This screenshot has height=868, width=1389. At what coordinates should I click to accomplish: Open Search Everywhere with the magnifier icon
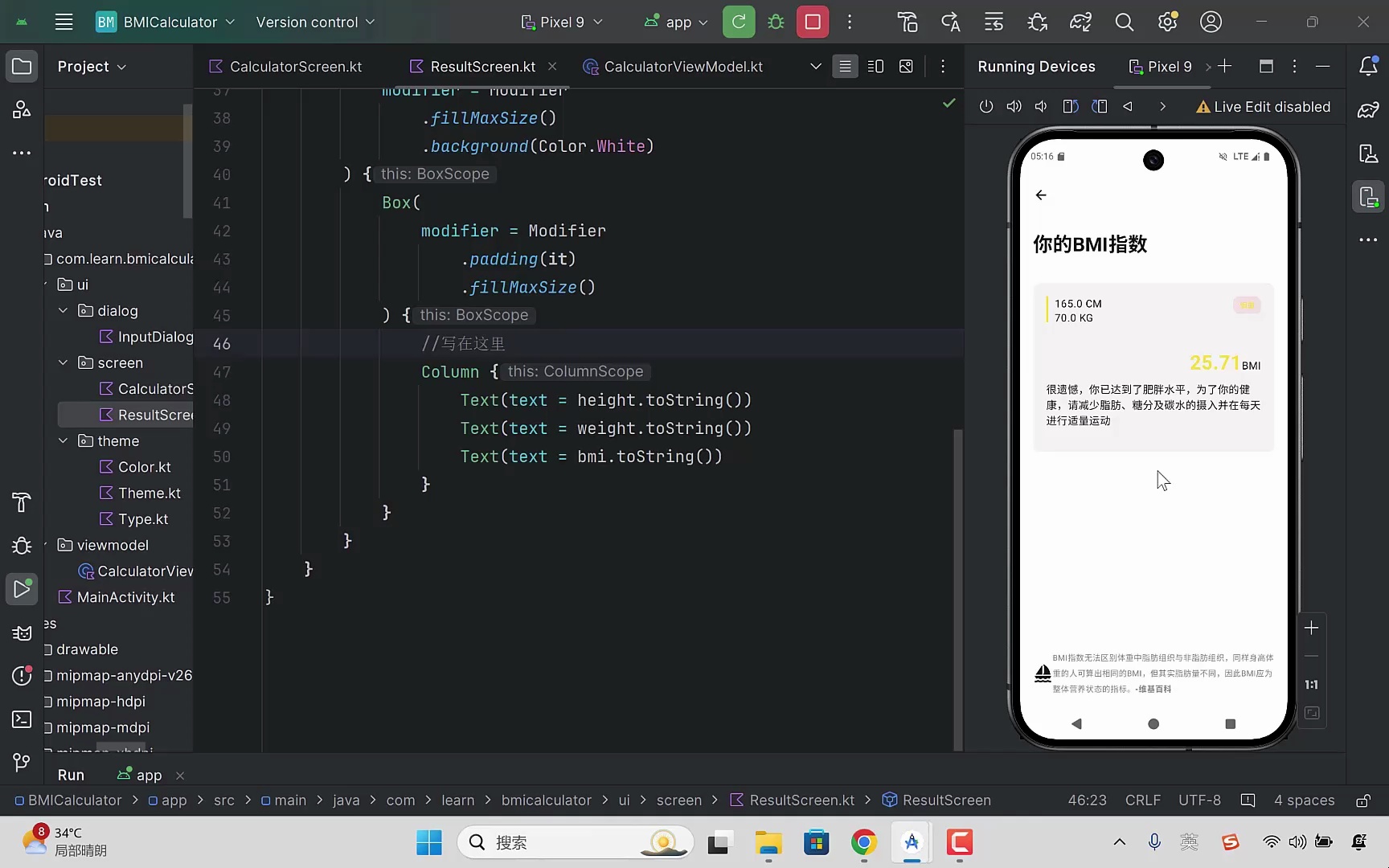[x=1125, y=22]
